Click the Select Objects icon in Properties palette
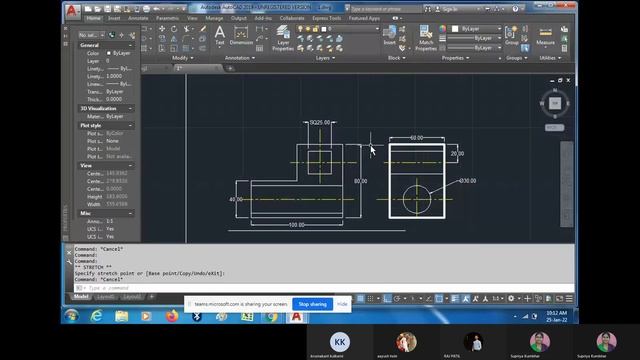Viewport: 640px width, 360px height. coord(122,35)
